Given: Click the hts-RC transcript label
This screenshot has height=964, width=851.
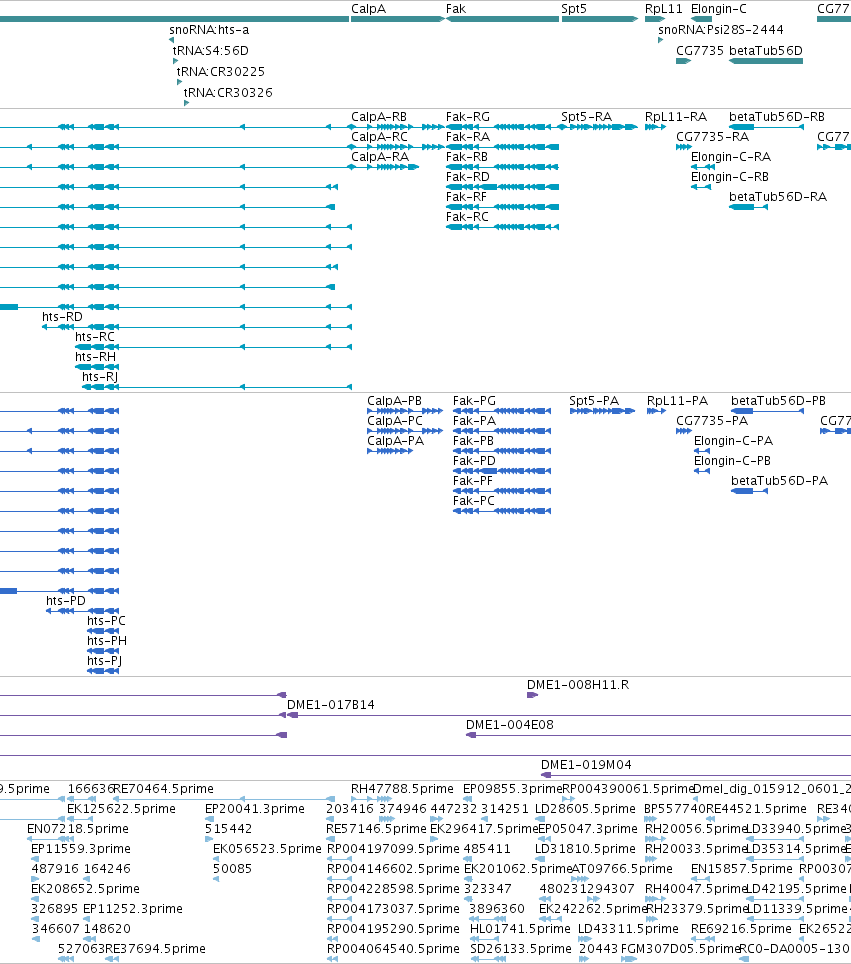Looking at the screenshot, I should pyautogui.click(x=95, y=336).
